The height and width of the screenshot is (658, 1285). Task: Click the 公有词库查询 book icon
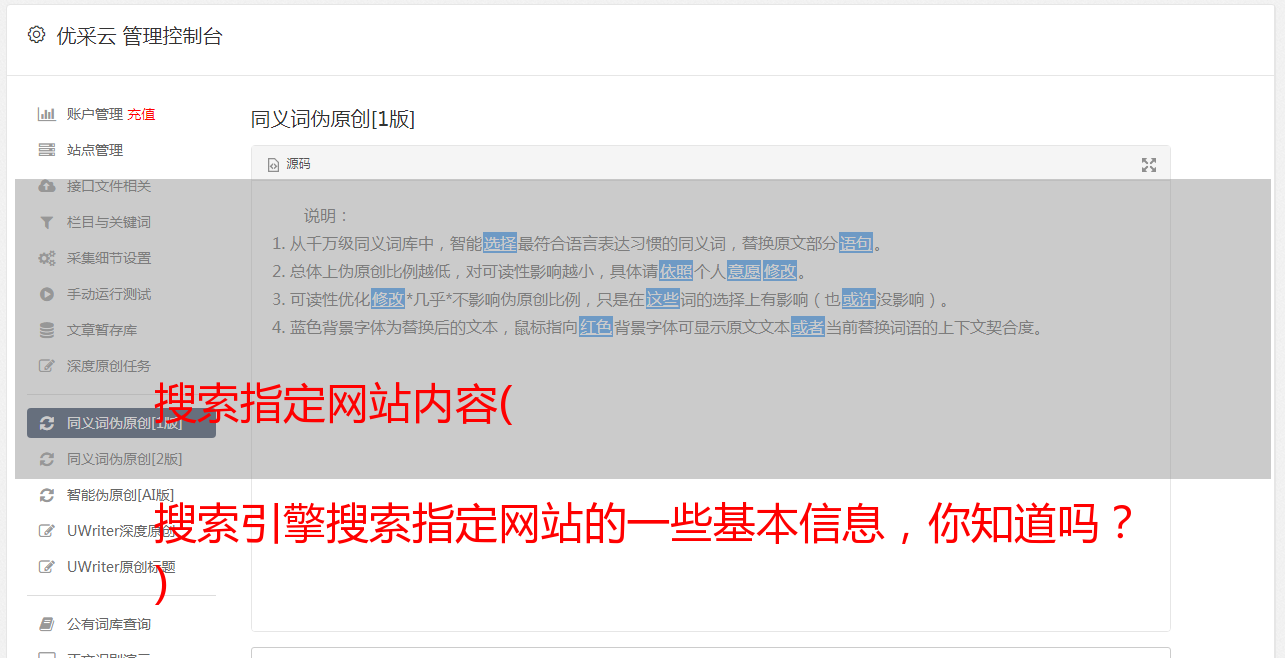pos(46,624)
